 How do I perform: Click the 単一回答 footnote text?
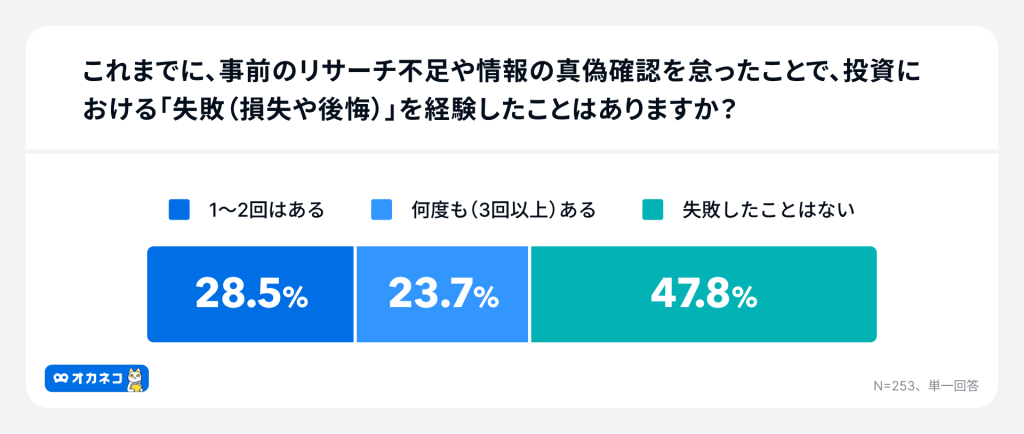pos(955,385)
